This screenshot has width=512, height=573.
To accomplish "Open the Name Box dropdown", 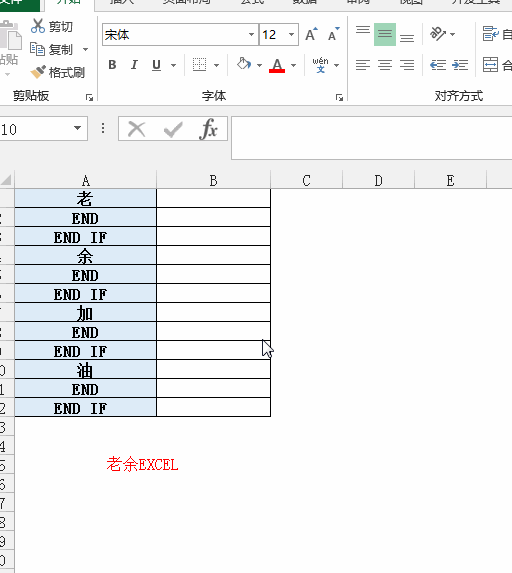I will pyautogui.click(x=77, y=128).
